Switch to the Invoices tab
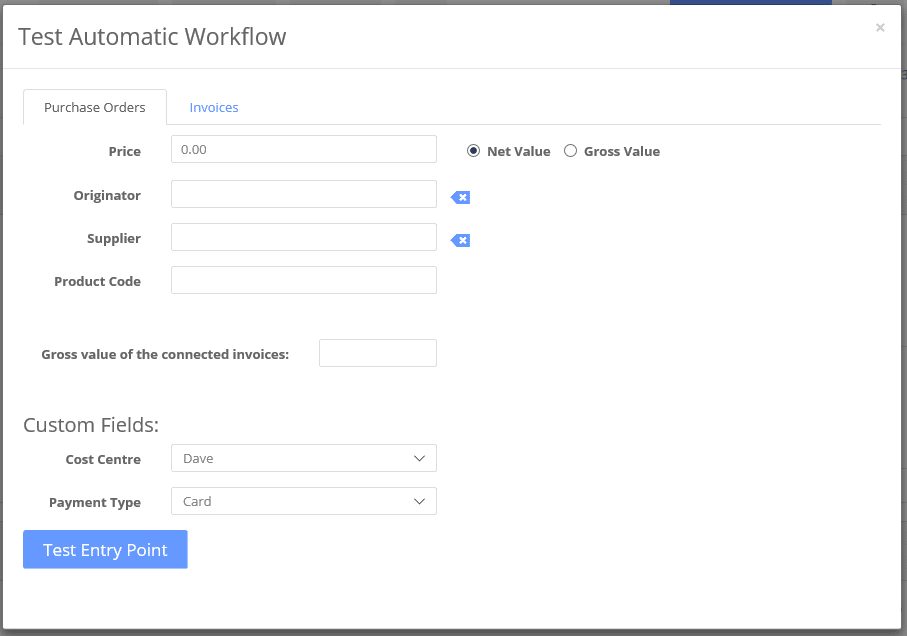This screenshot has height=636, width=907. (x=214, y=108)
